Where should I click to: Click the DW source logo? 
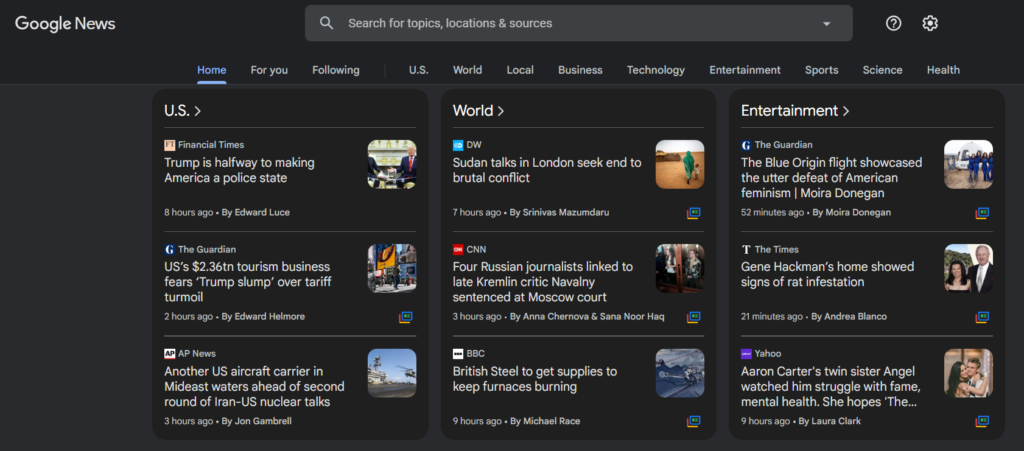(458, 145)
